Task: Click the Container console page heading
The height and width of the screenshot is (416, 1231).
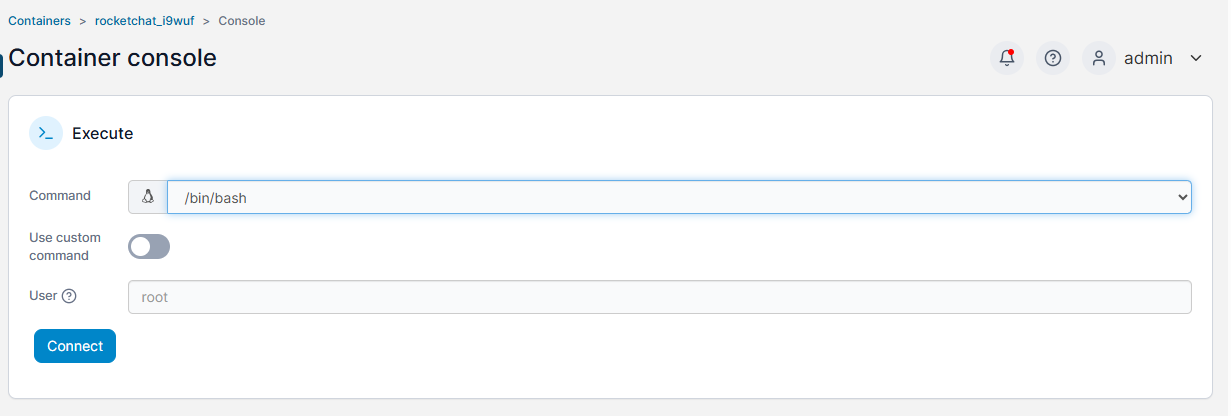Action: pos(112,58)
